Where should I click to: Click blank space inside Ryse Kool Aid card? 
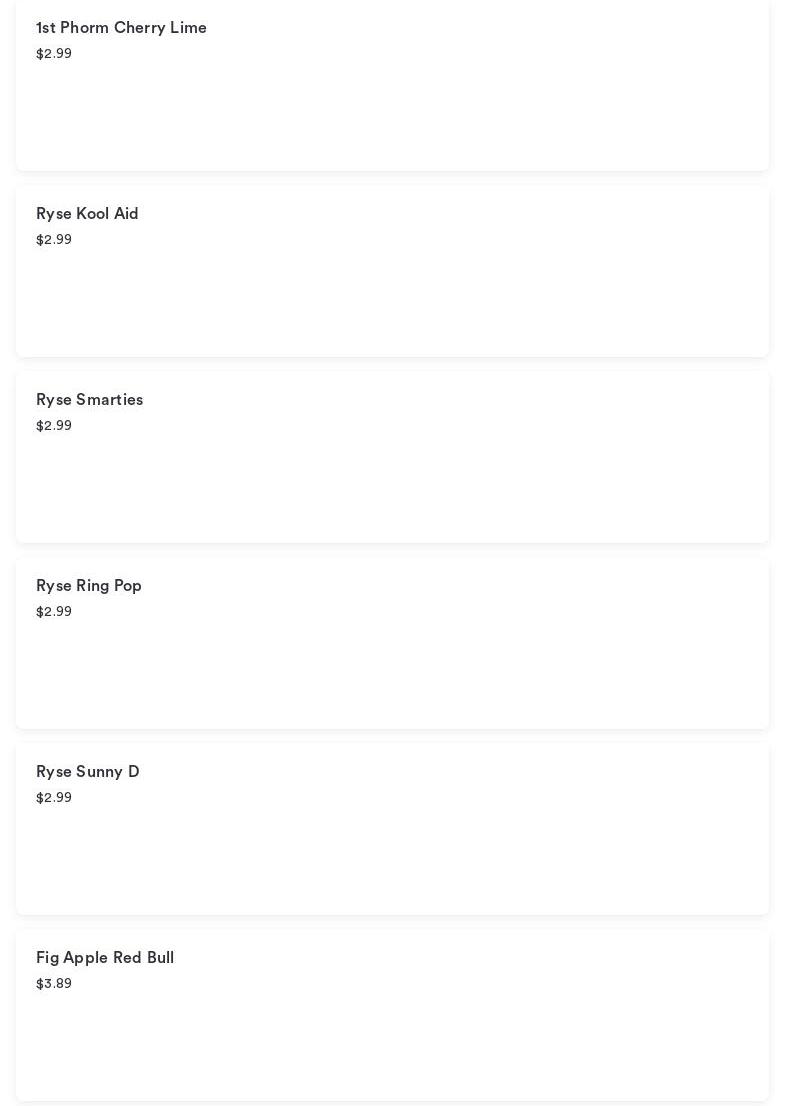click(450, 295)
